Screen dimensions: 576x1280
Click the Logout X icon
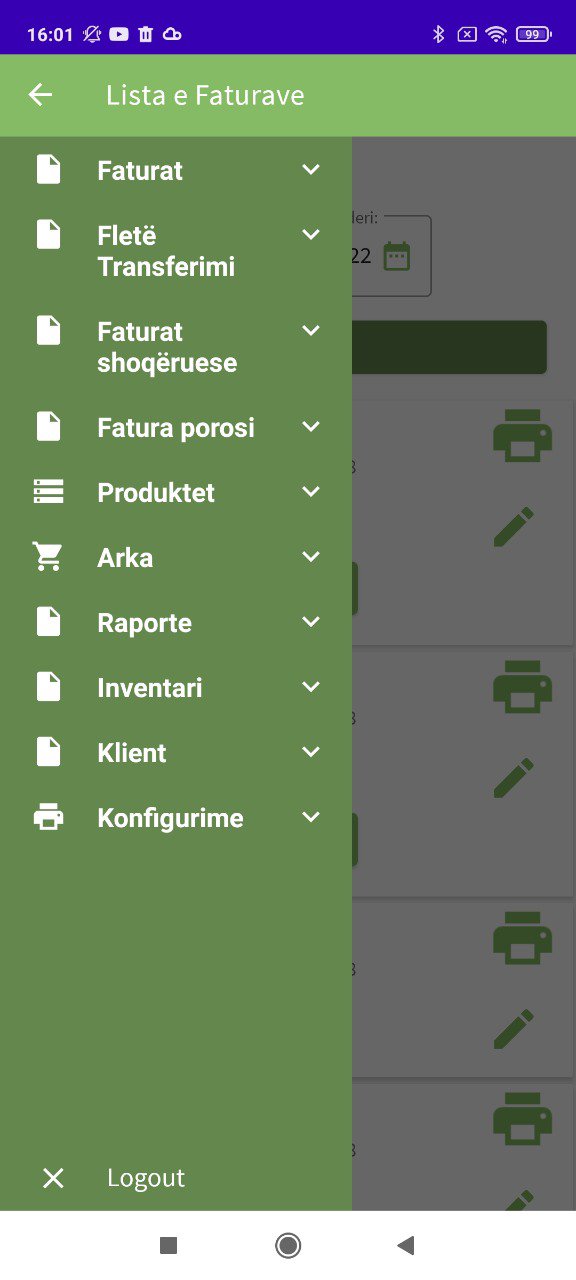(53, 1178)
